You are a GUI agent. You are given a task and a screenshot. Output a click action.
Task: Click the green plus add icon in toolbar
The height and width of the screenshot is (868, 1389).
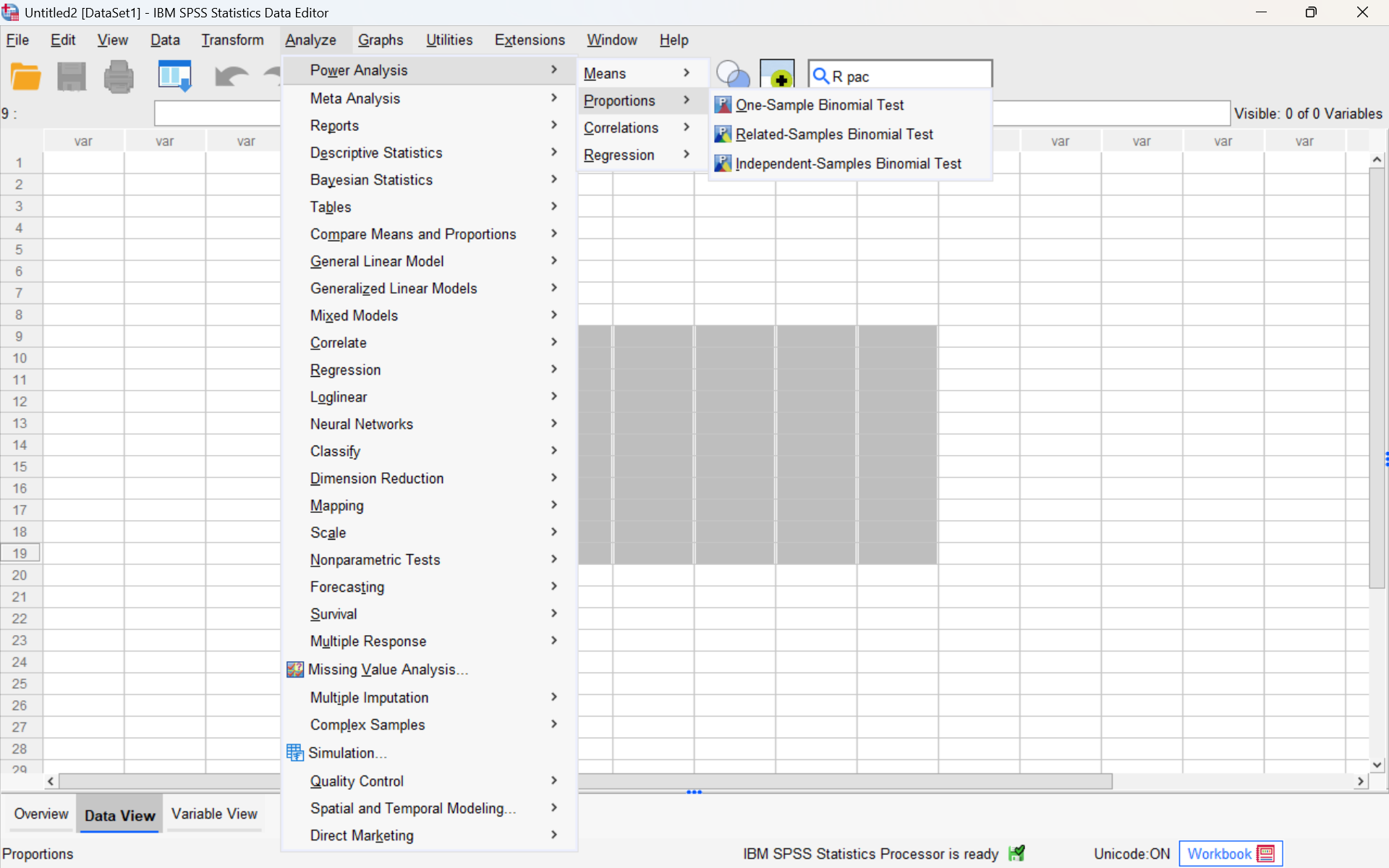777,76
